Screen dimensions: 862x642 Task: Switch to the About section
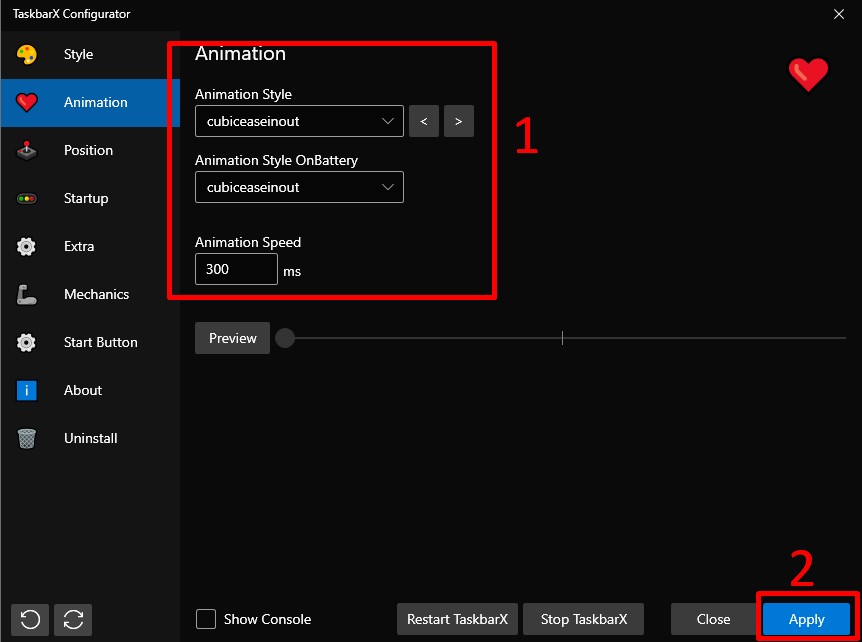[x=83, y=390]
